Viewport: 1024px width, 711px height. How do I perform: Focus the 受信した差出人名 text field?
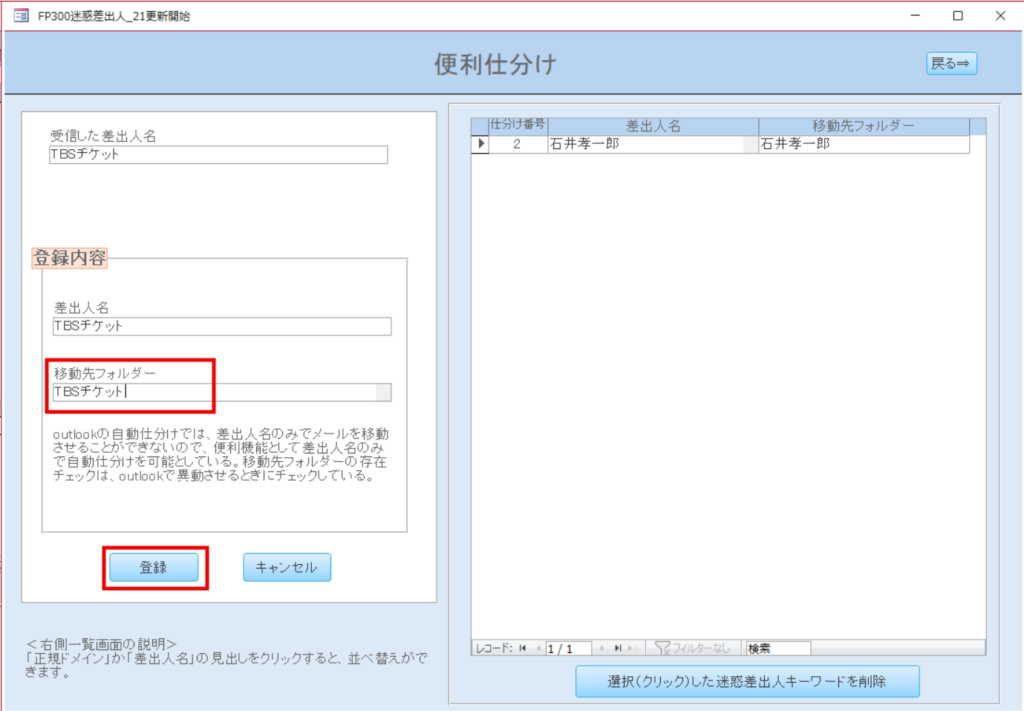[218, 155]
